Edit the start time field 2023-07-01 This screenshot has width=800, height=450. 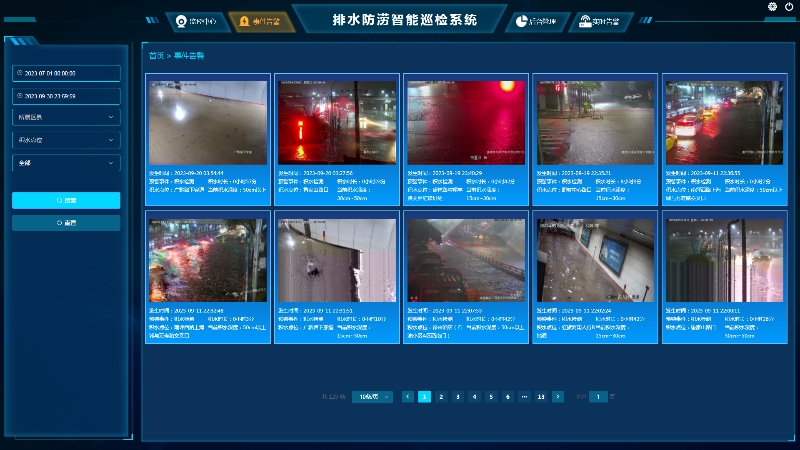click(66, 73)
